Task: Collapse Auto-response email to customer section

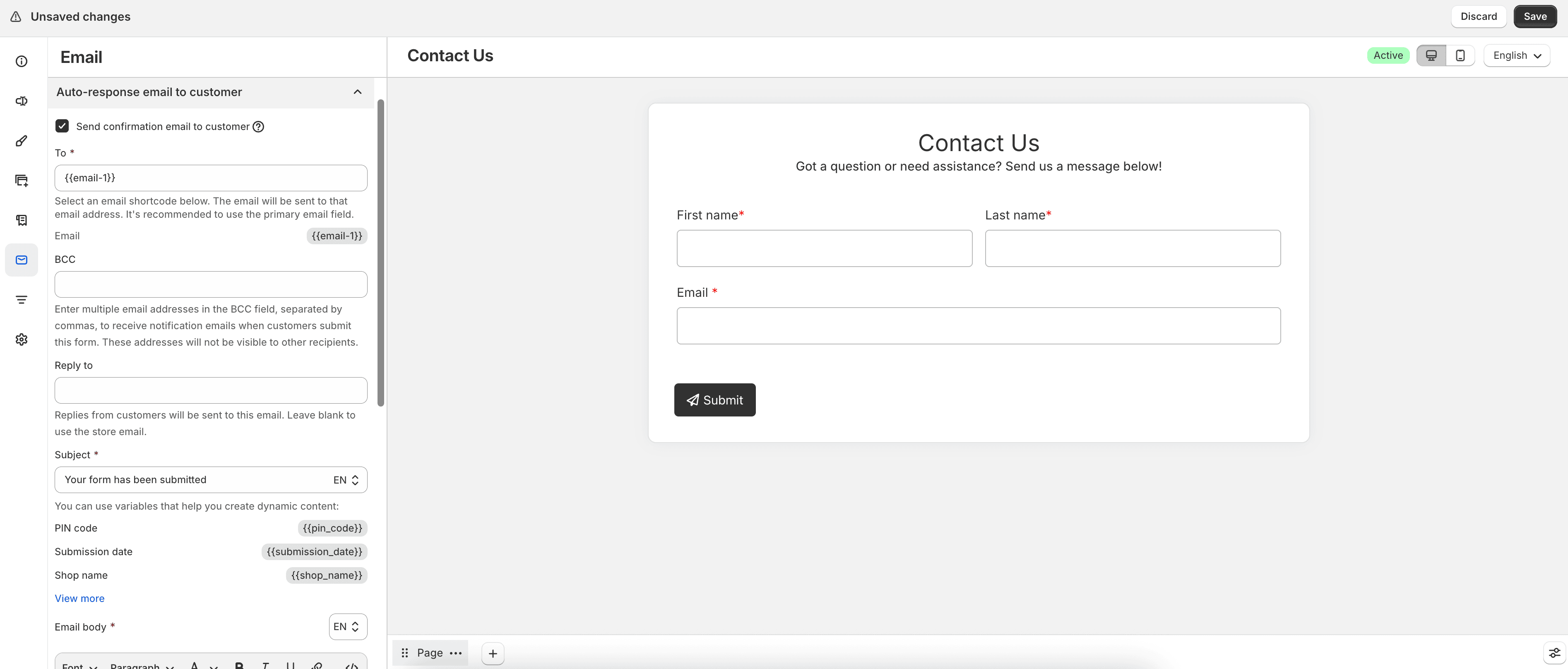Action: click(357, 92)
